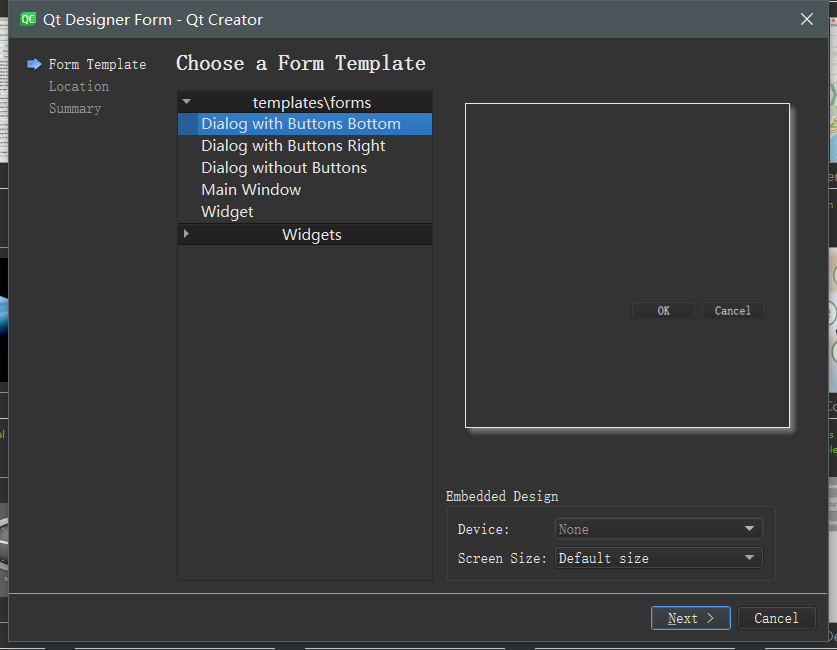Click the Widgets group header
Image resolution: width=837 pixels, height=650 pixels.
[305, 235]
